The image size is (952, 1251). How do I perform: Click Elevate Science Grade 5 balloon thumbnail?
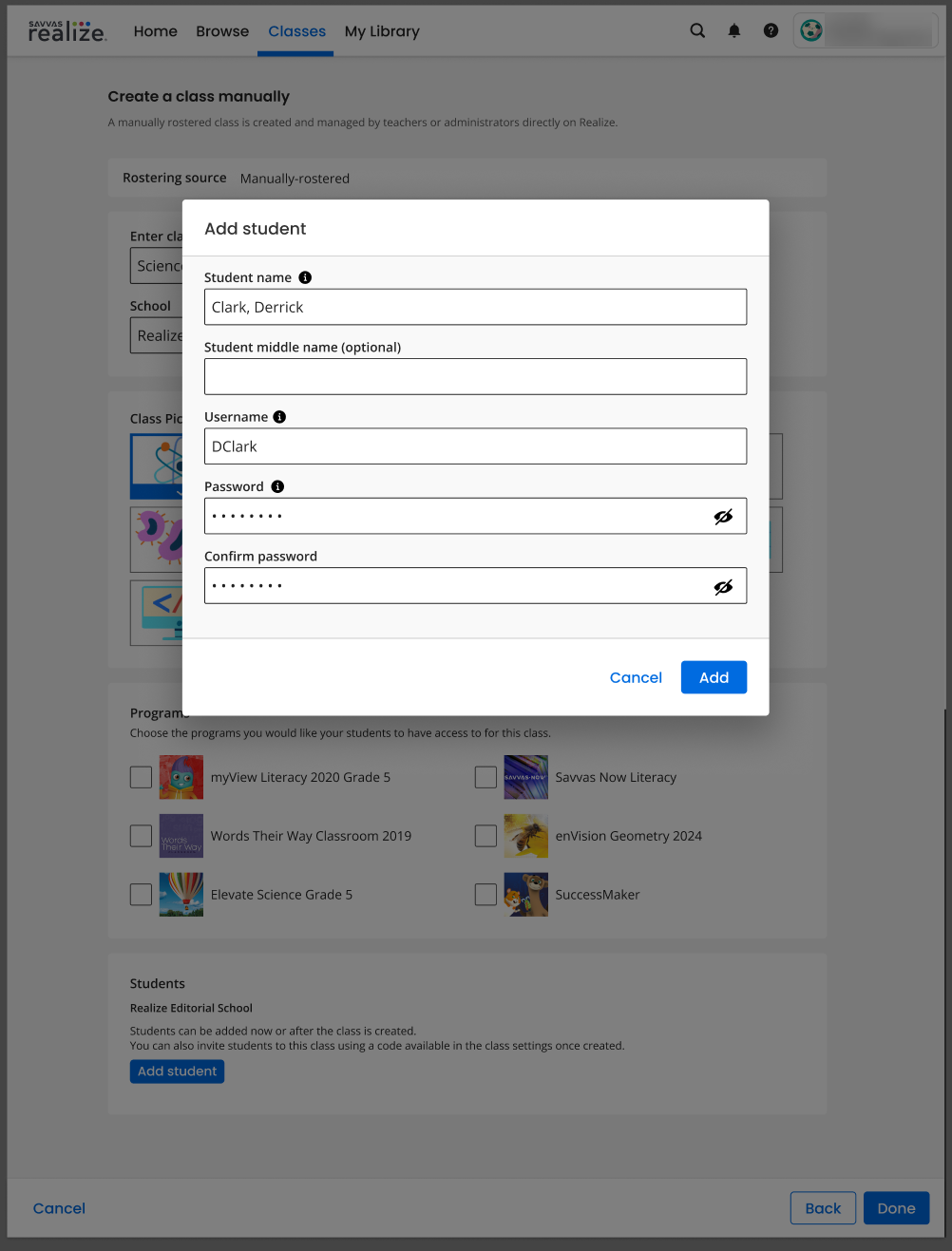coord(181,895)
